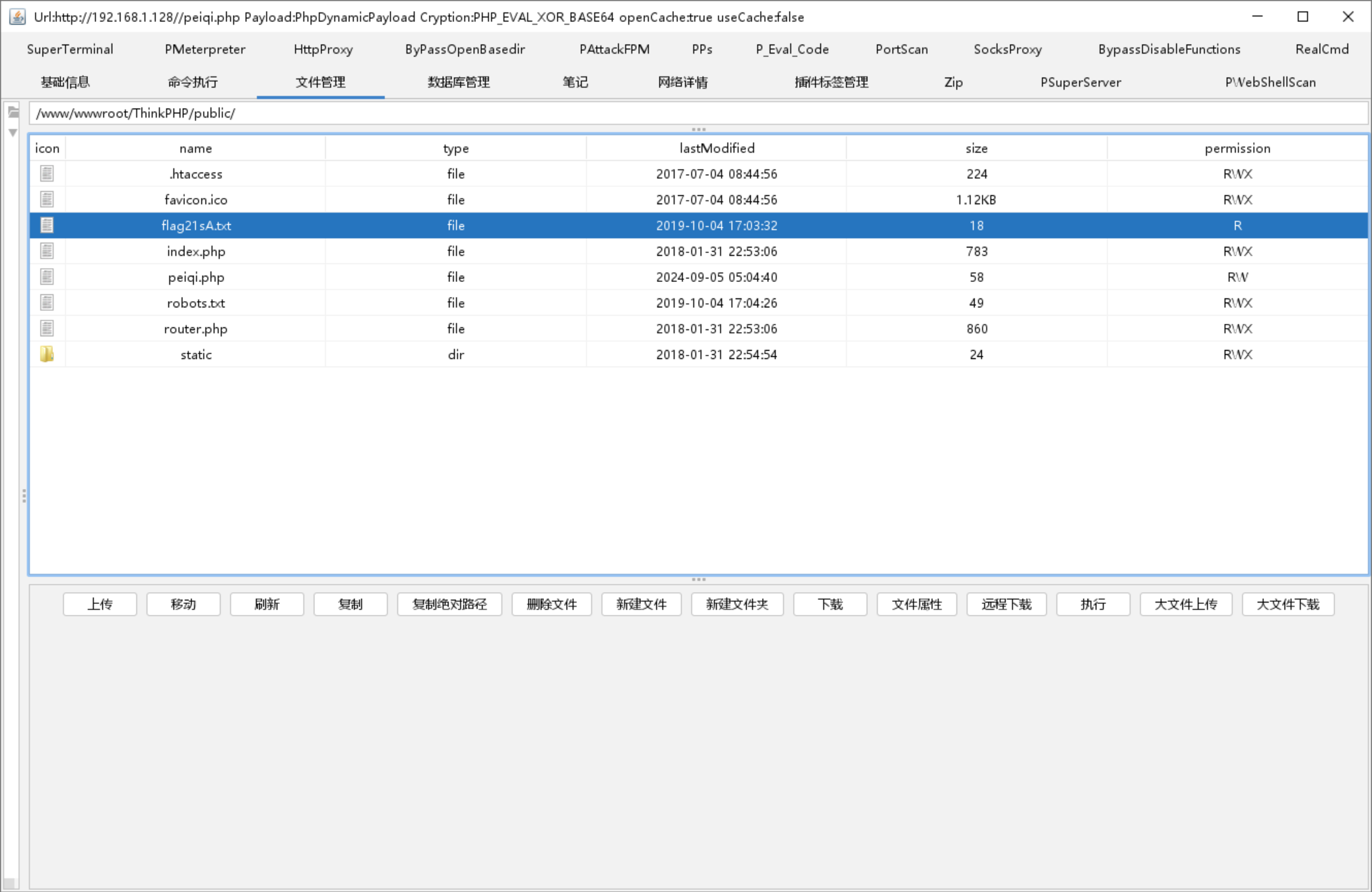Click the 大文件上传 button
The width and height of the screenshot is (1372, 892).
point(1186,605)
